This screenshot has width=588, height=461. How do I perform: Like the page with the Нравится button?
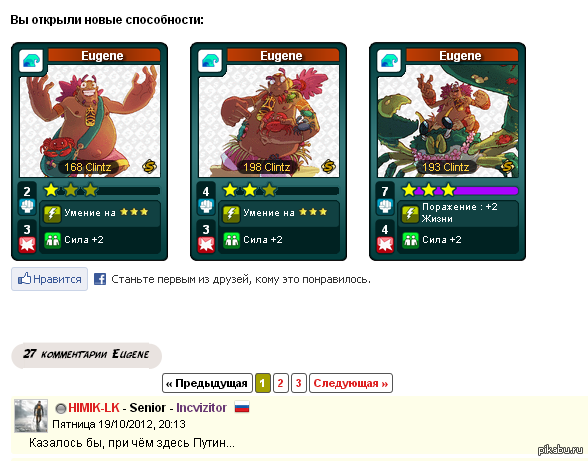coord(50,279)
